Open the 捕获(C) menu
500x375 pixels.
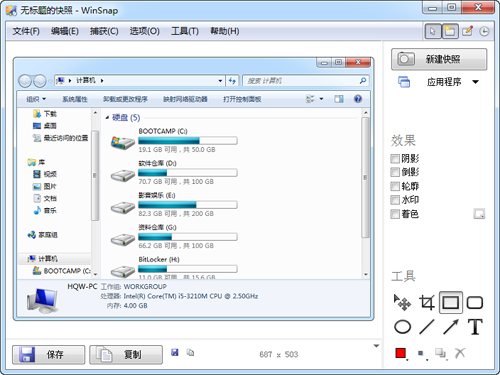pos(104,31)
